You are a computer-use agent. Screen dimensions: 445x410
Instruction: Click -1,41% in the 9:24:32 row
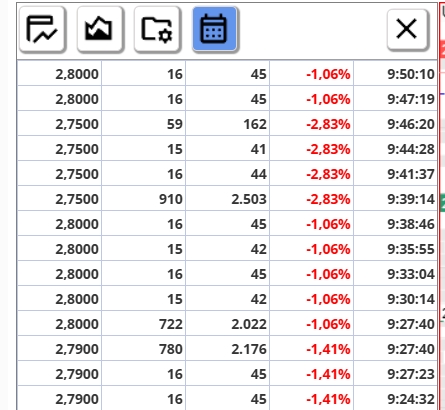tap(328, 399)
